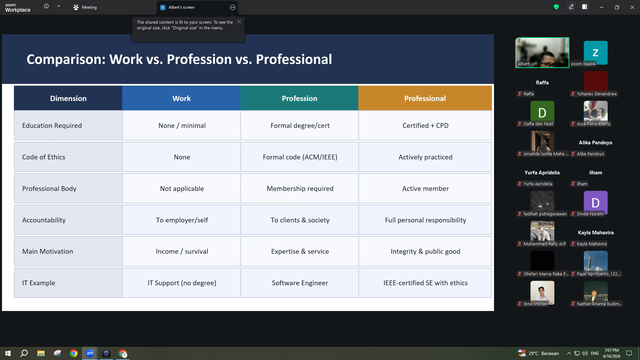Open the weather widget showing 29°C Berawan
The image size is (640, 360).
click(x=538, y=353)
